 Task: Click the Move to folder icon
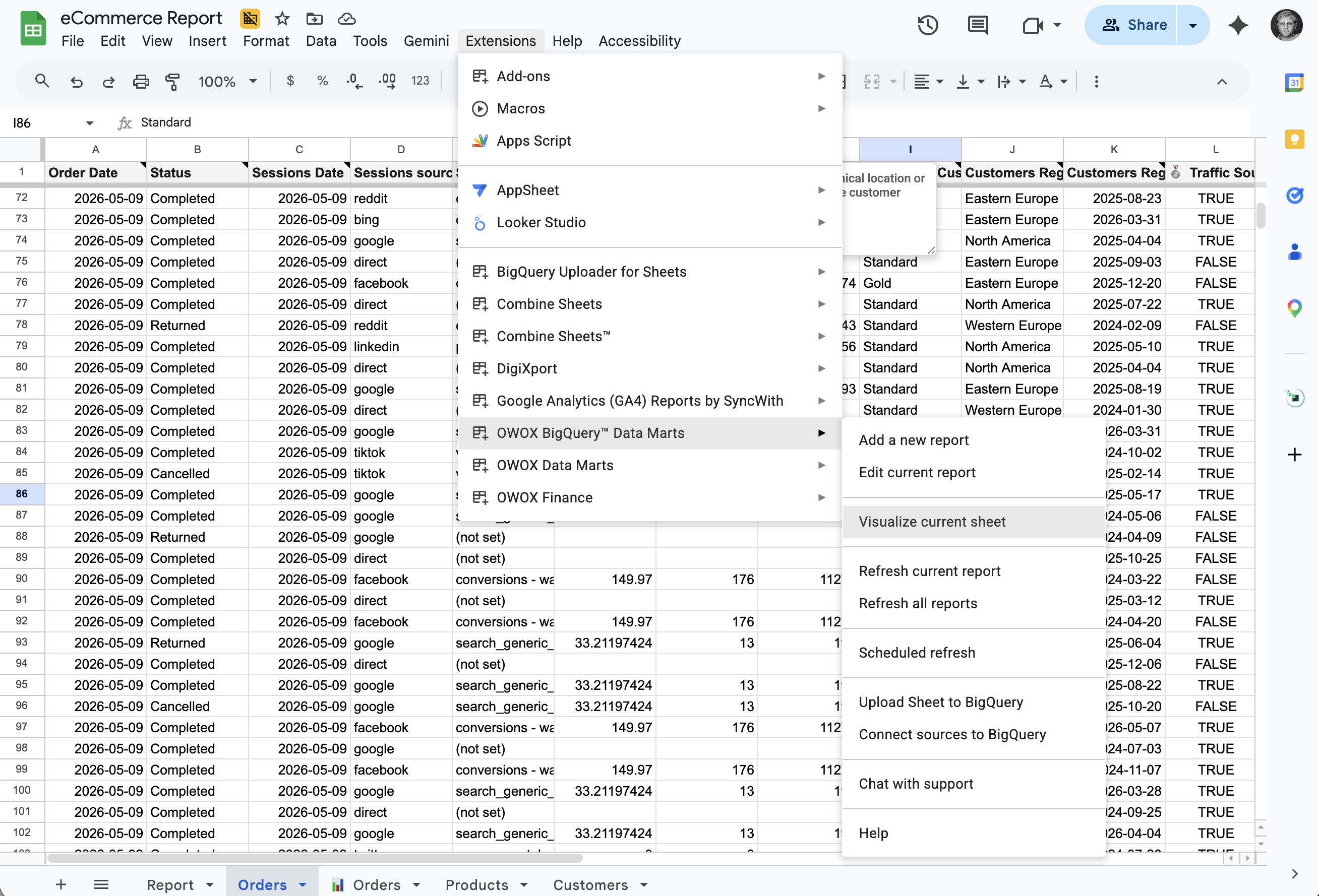pyautogui.click(x=314, y=19)
